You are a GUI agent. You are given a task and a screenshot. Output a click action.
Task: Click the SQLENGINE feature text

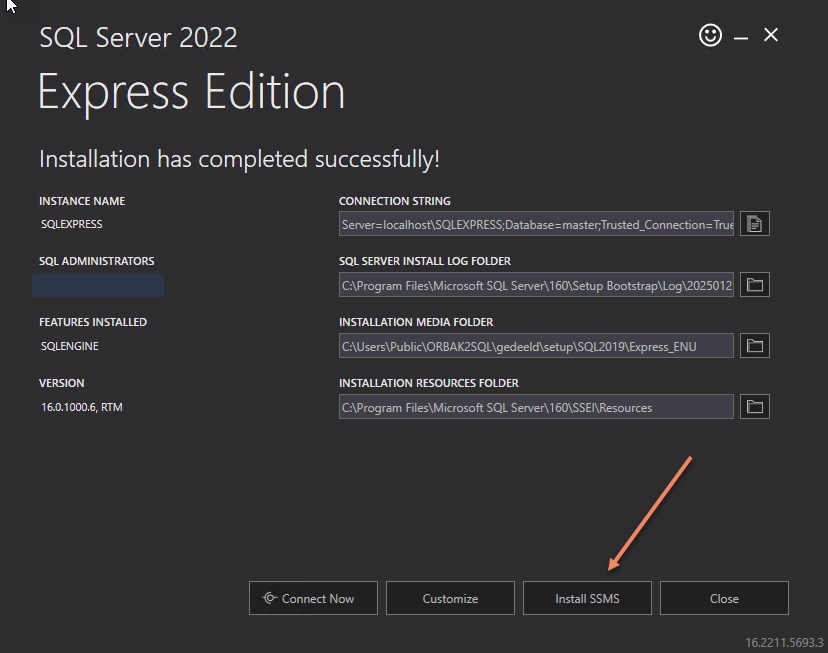pos(70,346)
